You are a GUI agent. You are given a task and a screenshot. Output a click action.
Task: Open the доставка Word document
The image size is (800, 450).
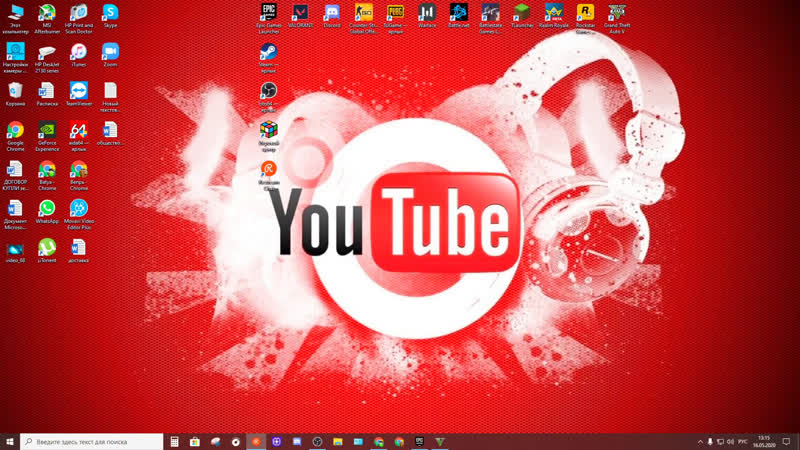tap(79, 251)
